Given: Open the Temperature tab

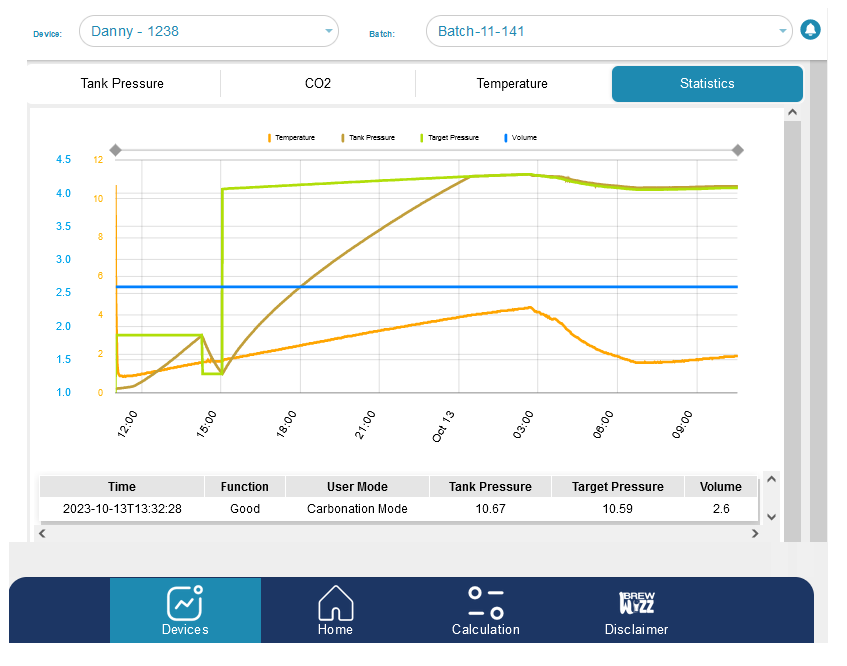Looking at the screenshot, I should 511,84.
